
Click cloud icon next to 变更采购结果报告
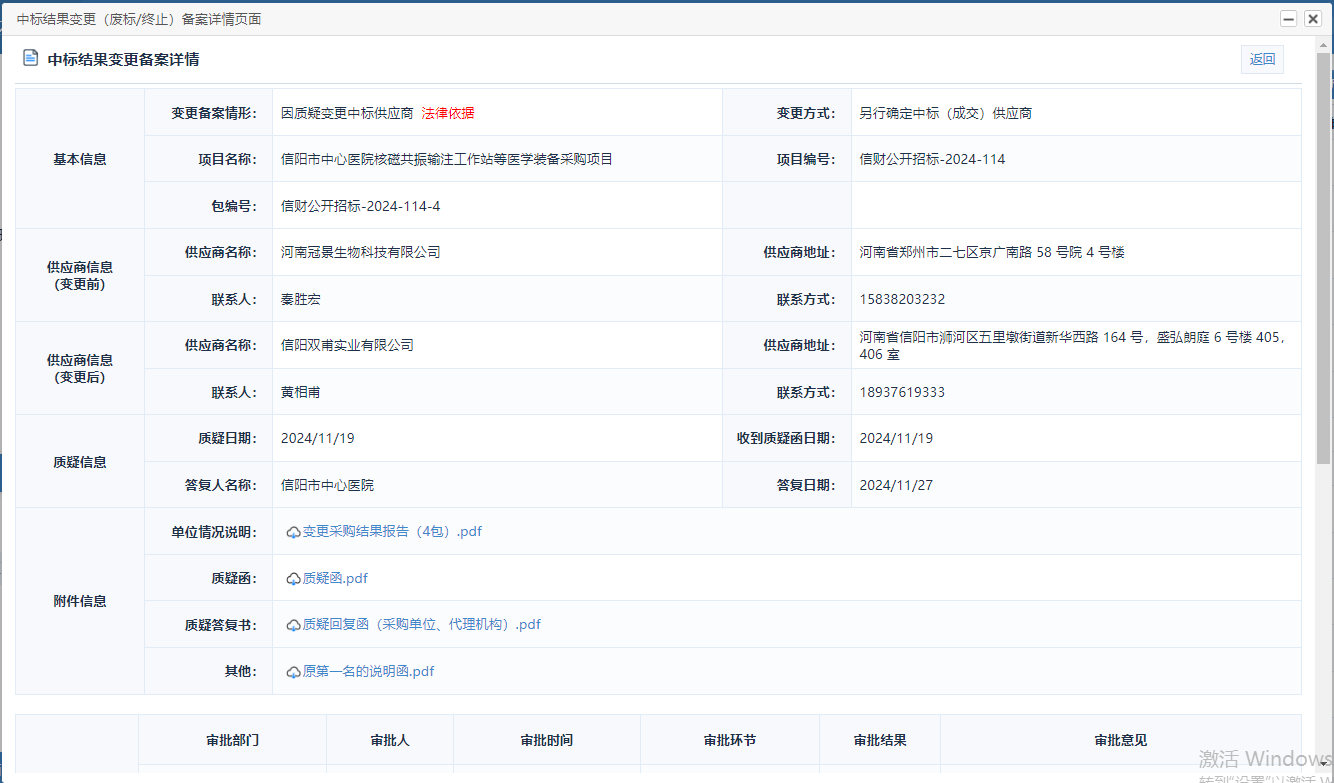(293, 533)
